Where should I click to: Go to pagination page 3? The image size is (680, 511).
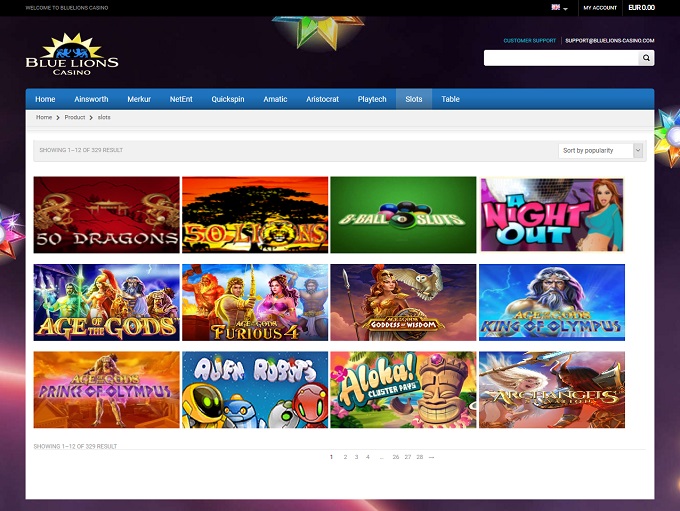pyautogui.click(x=356, y=457)
